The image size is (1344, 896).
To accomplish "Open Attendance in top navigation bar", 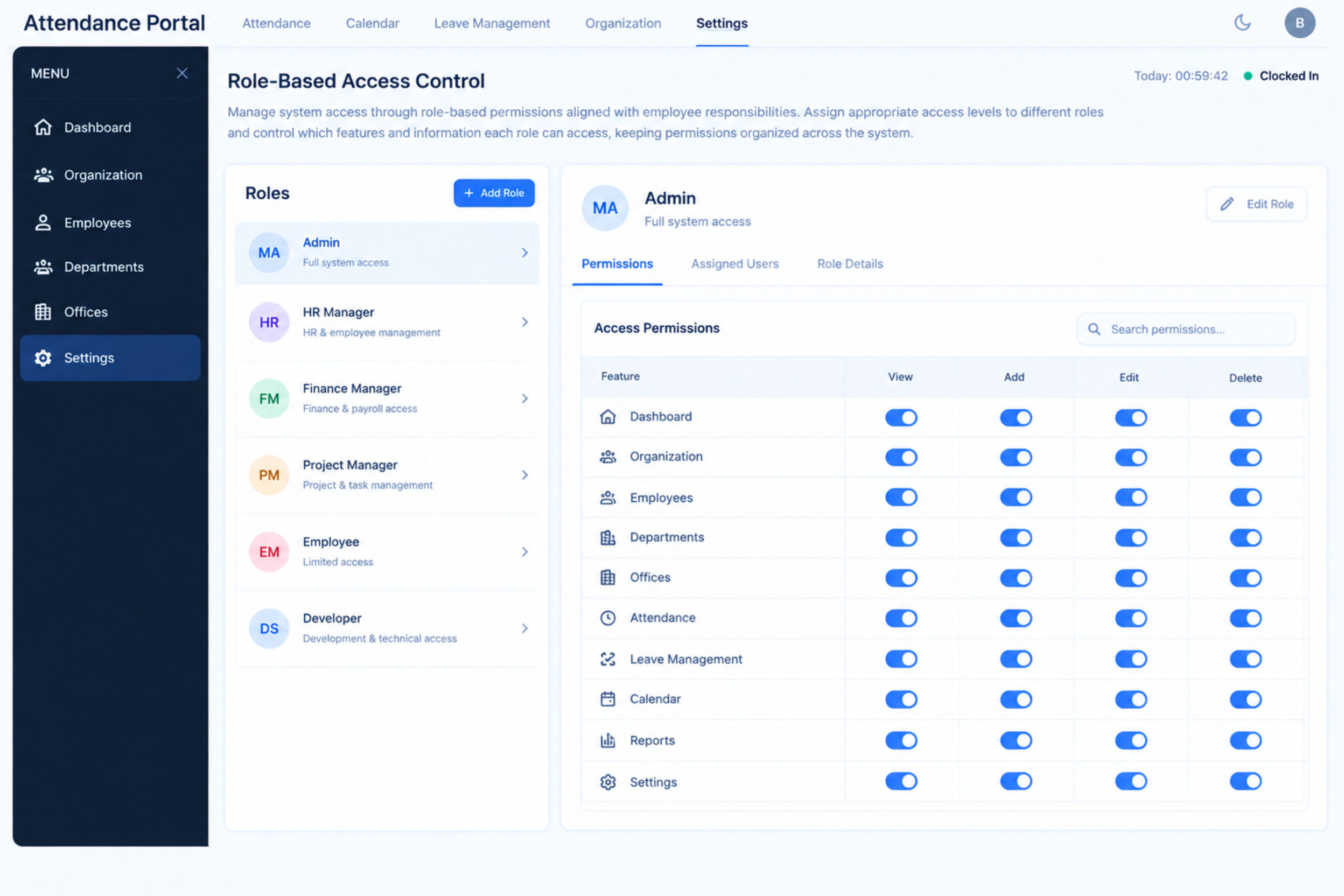I will [x=276, y=24].
